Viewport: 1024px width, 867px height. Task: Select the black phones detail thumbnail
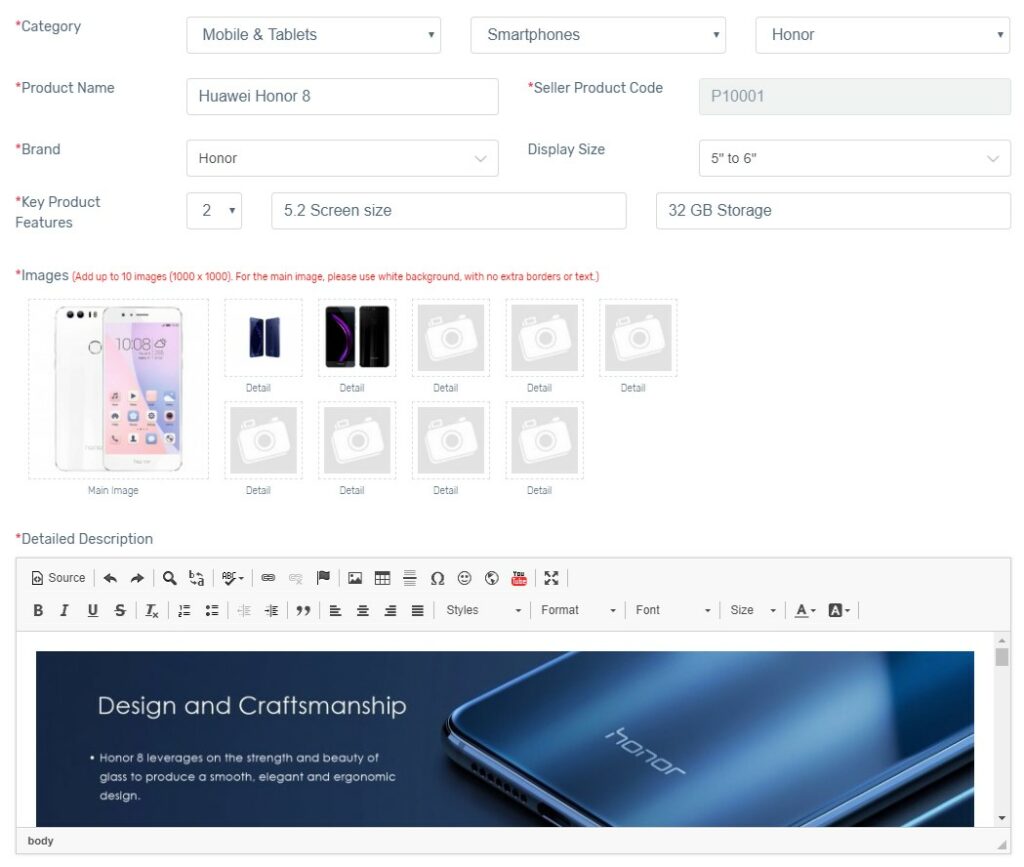coord(357,338)
